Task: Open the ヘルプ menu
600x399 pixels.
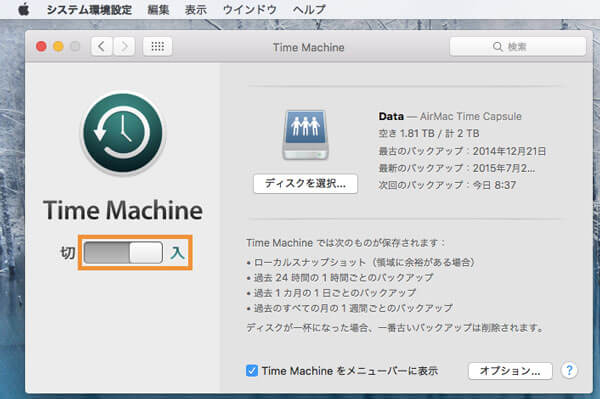Action: [309, 10]
